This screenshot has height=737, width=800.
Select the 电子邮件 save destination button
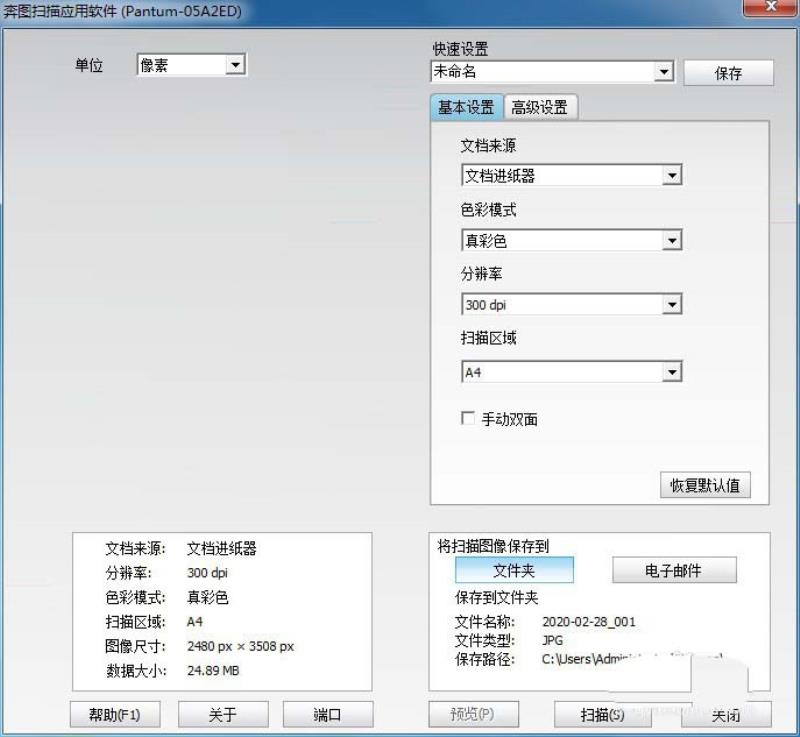tap(673, 570)
